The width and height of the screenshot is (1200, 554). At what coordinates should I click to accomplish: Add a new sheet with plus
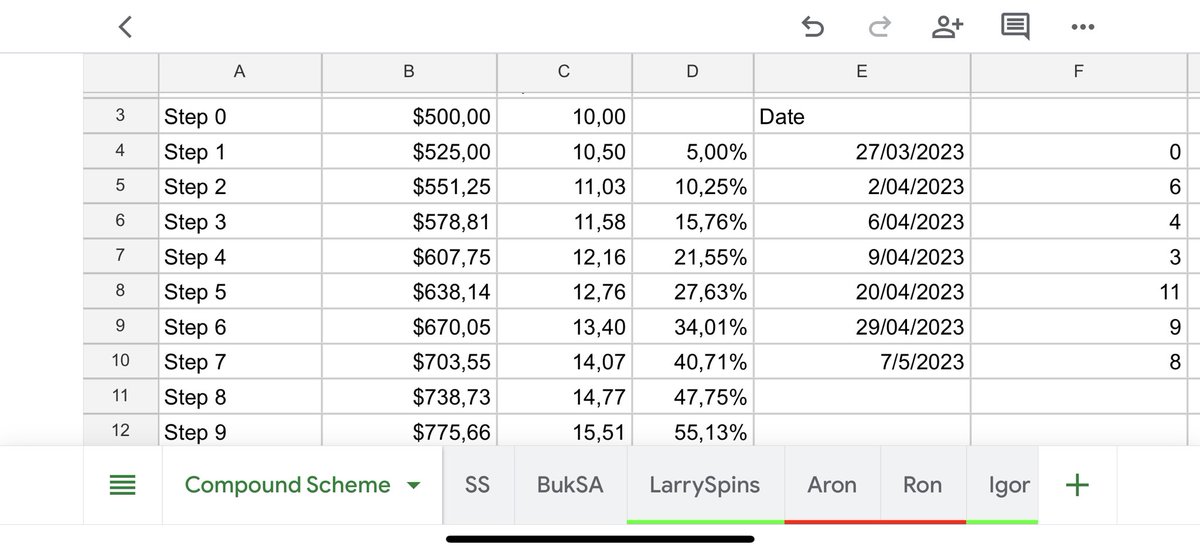pos(1077,485)
